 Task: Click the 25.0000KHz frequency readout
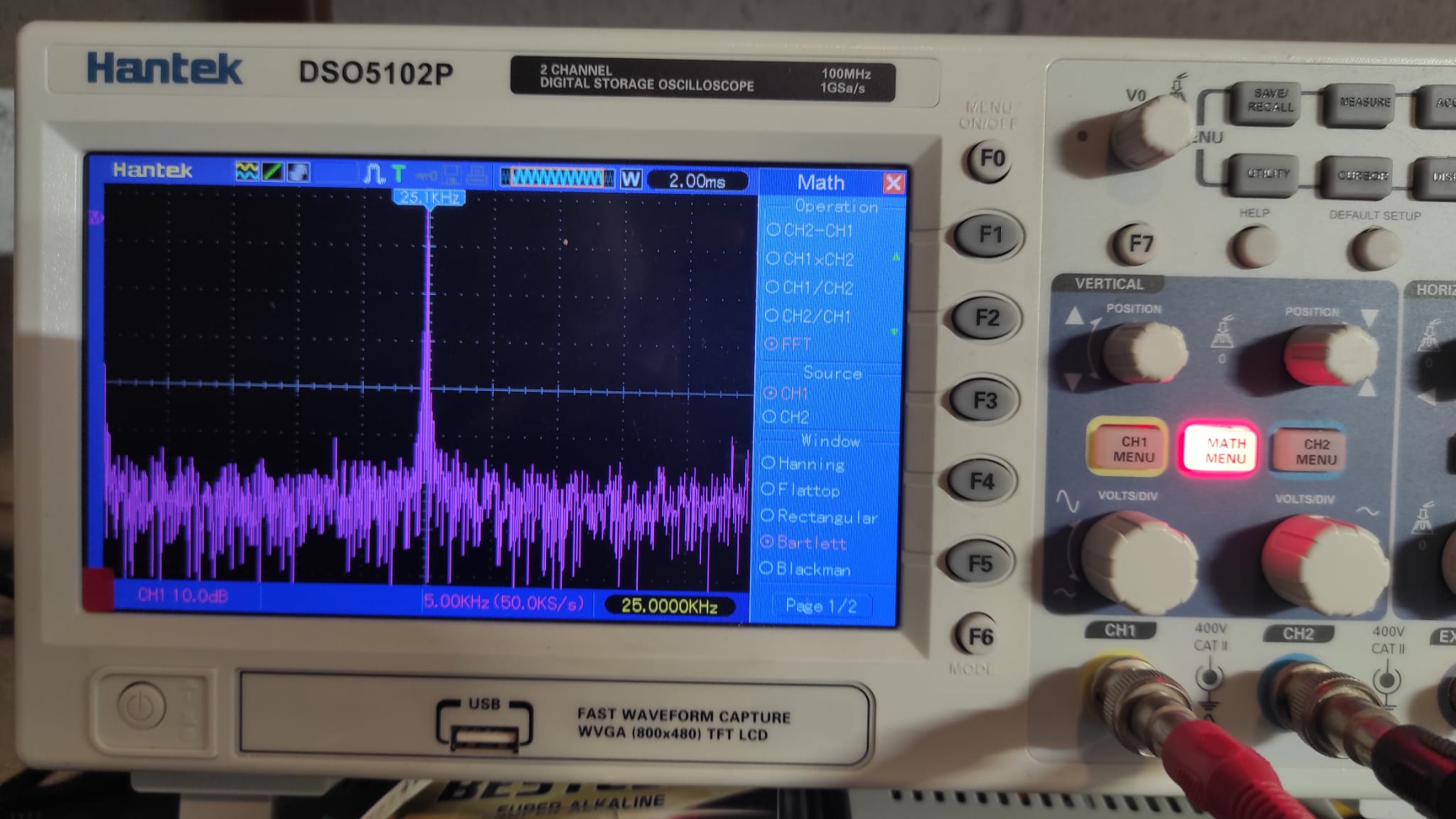(669, 606)
